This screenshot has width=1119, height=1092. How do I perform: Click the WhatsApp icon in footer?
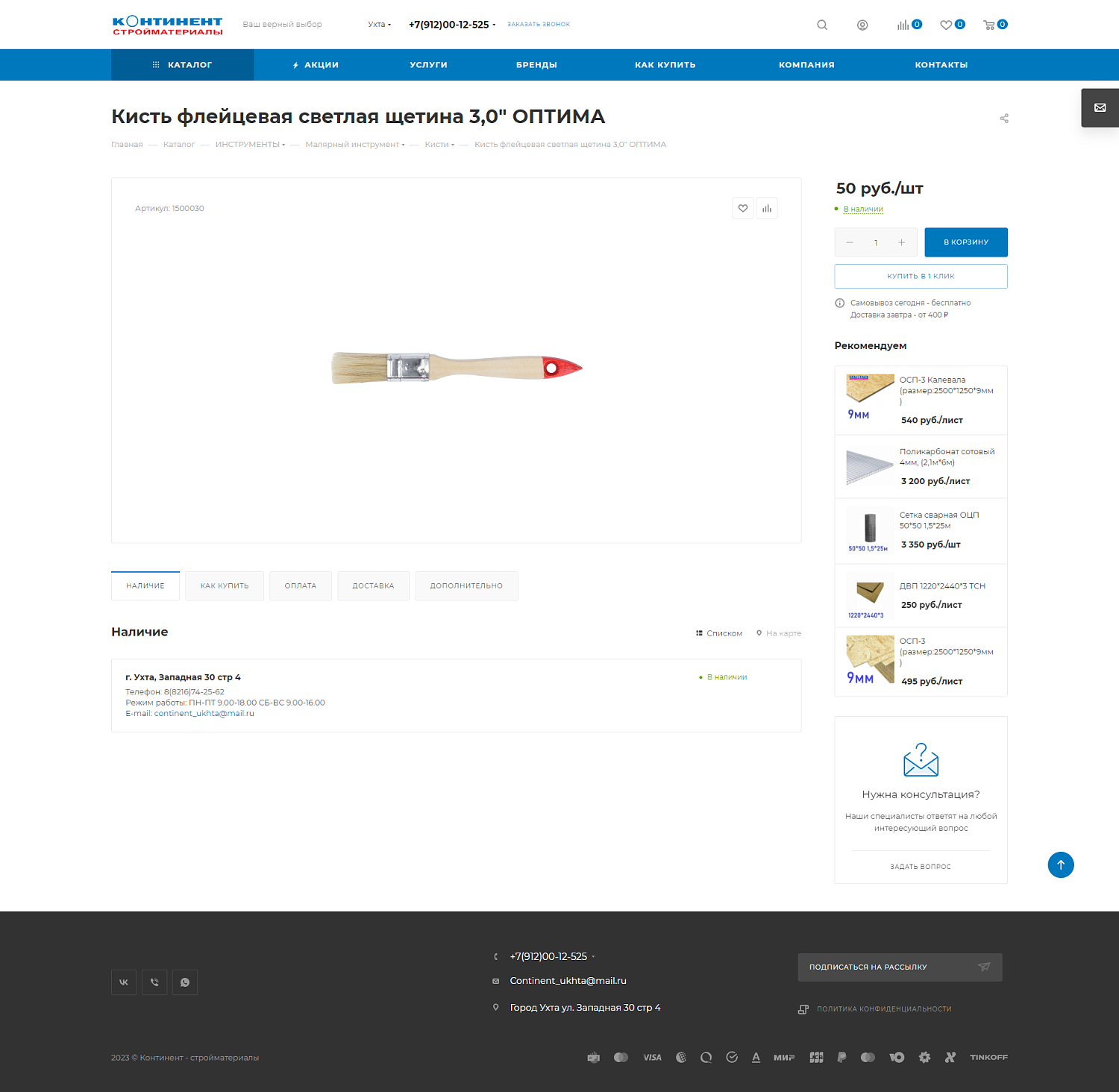tap(185, 982)
